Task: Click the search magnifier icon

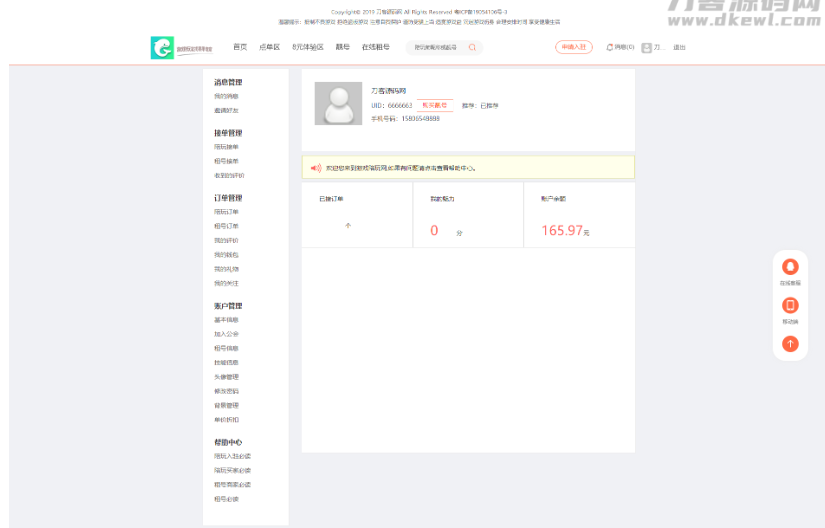Action: 472,47
